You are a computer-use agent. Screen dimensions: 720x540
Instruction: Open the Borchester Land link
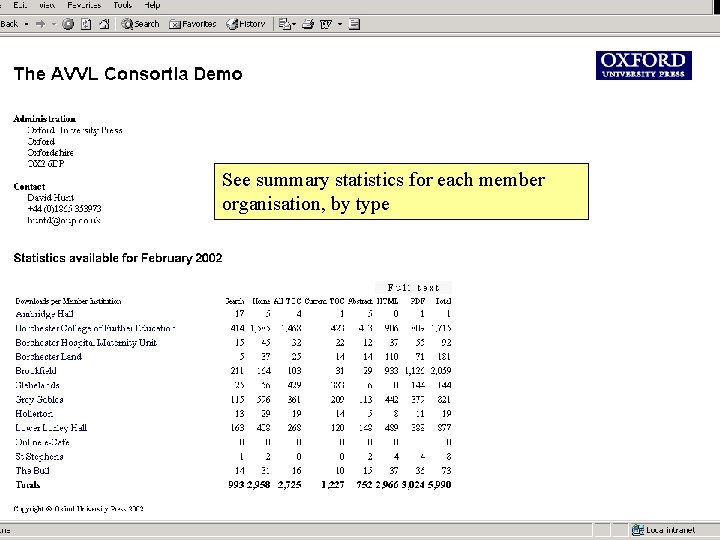pos(48,357)
